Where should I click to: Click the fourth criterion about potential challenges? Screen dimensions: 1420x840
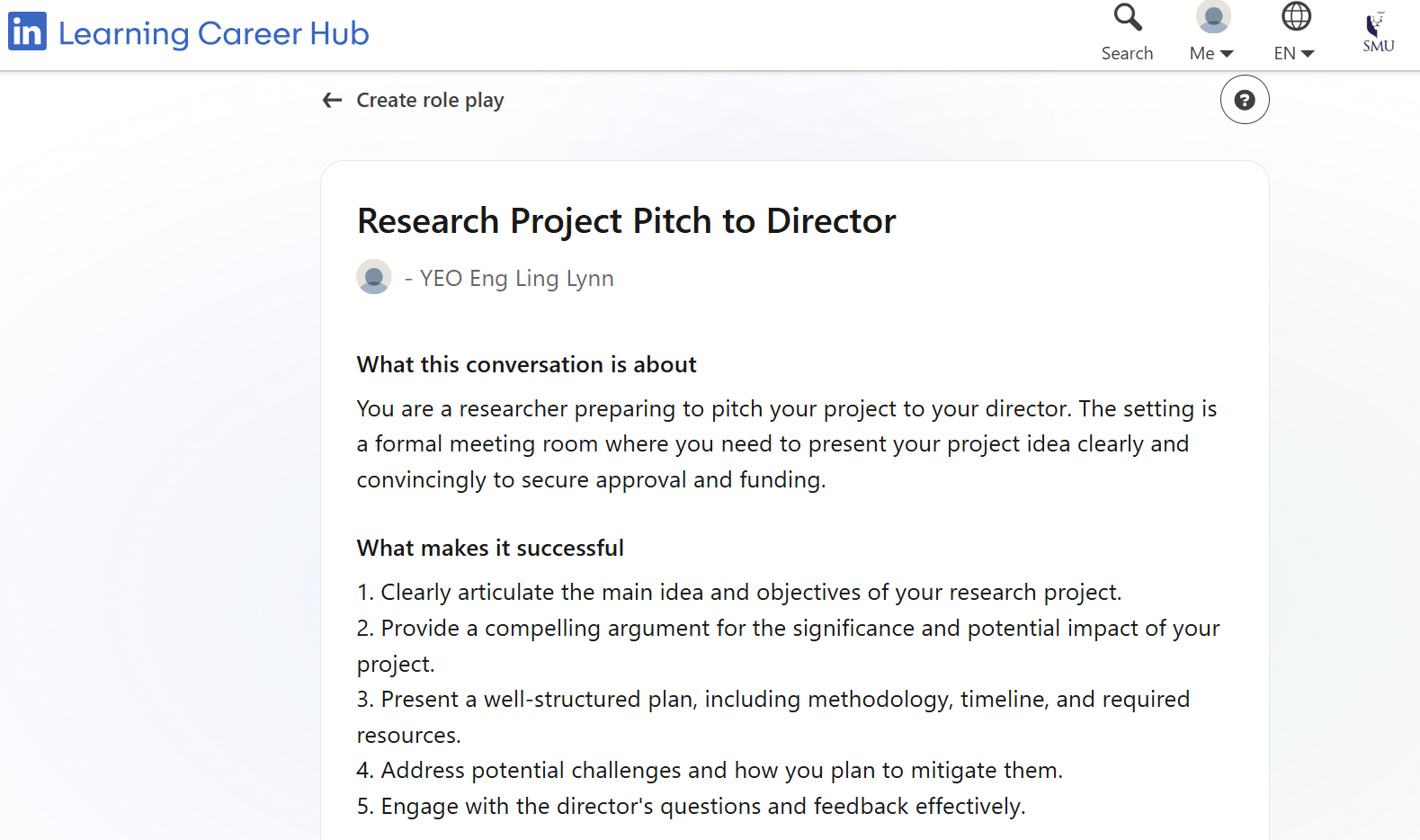710,770
